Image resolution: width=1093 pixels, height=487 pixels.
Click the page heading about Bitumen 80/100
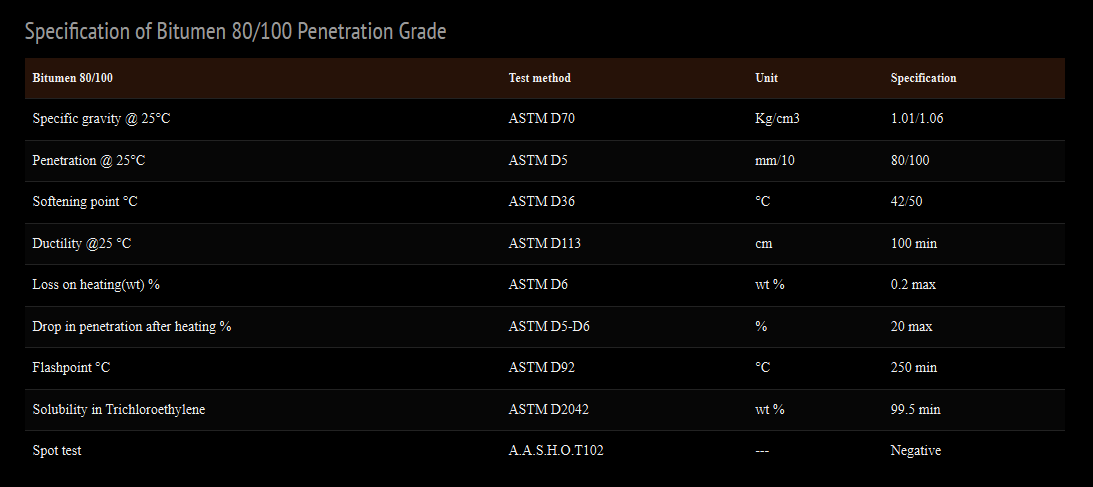[x=235, y=32]
